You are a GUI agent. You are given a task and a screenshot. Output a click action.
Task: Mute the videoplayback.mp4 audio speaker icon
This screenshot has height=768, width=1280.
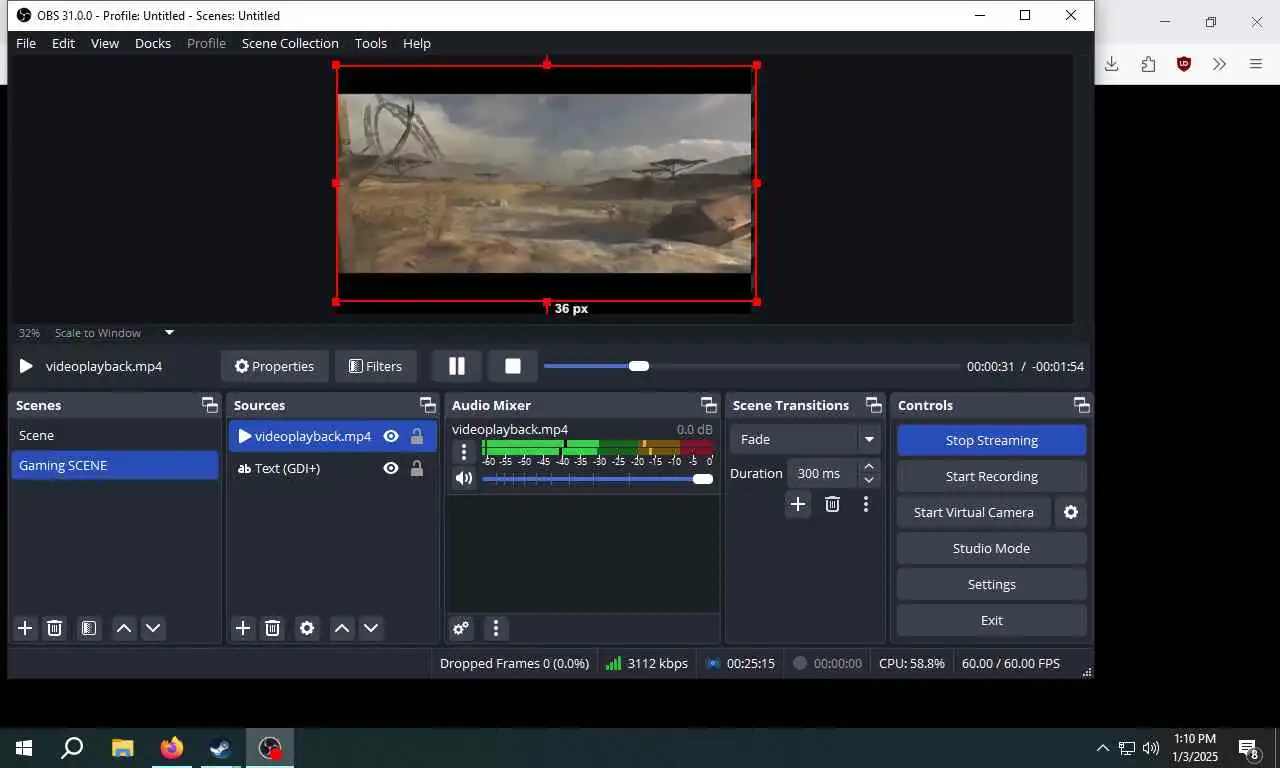tap(464, 478)
